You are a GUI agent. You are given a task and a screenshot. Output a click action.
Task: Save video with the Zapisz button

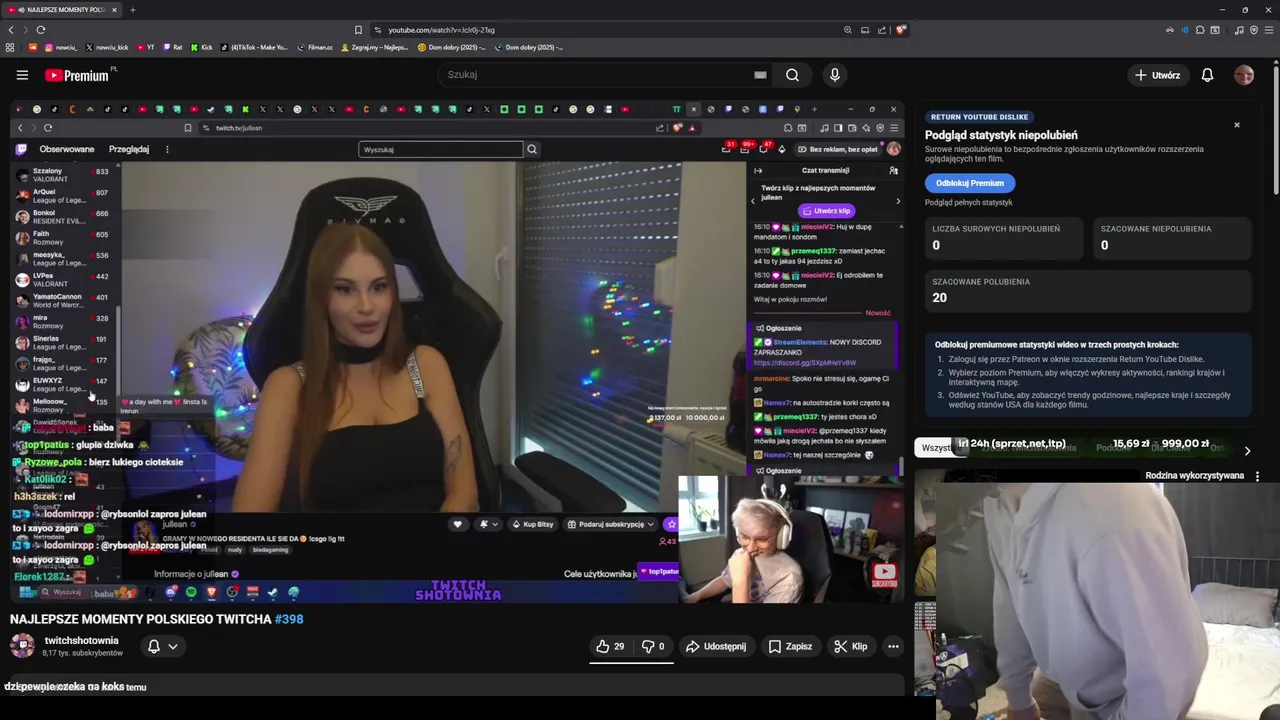(x=790, y=646)
